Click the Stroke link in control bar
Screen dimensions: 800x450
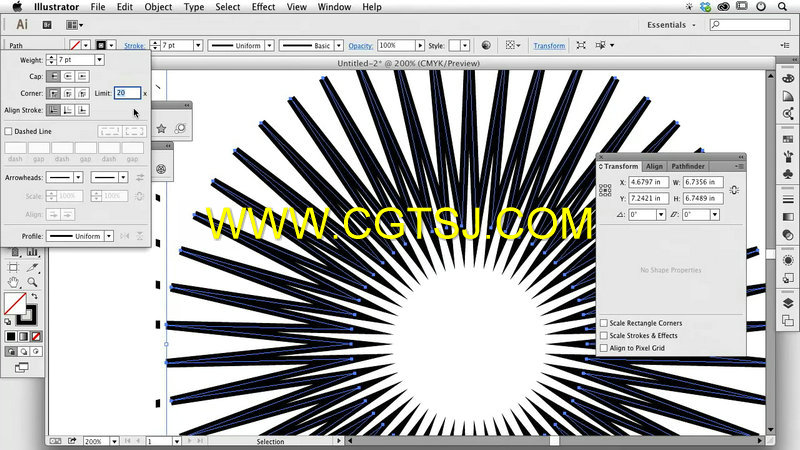[134, 46]
